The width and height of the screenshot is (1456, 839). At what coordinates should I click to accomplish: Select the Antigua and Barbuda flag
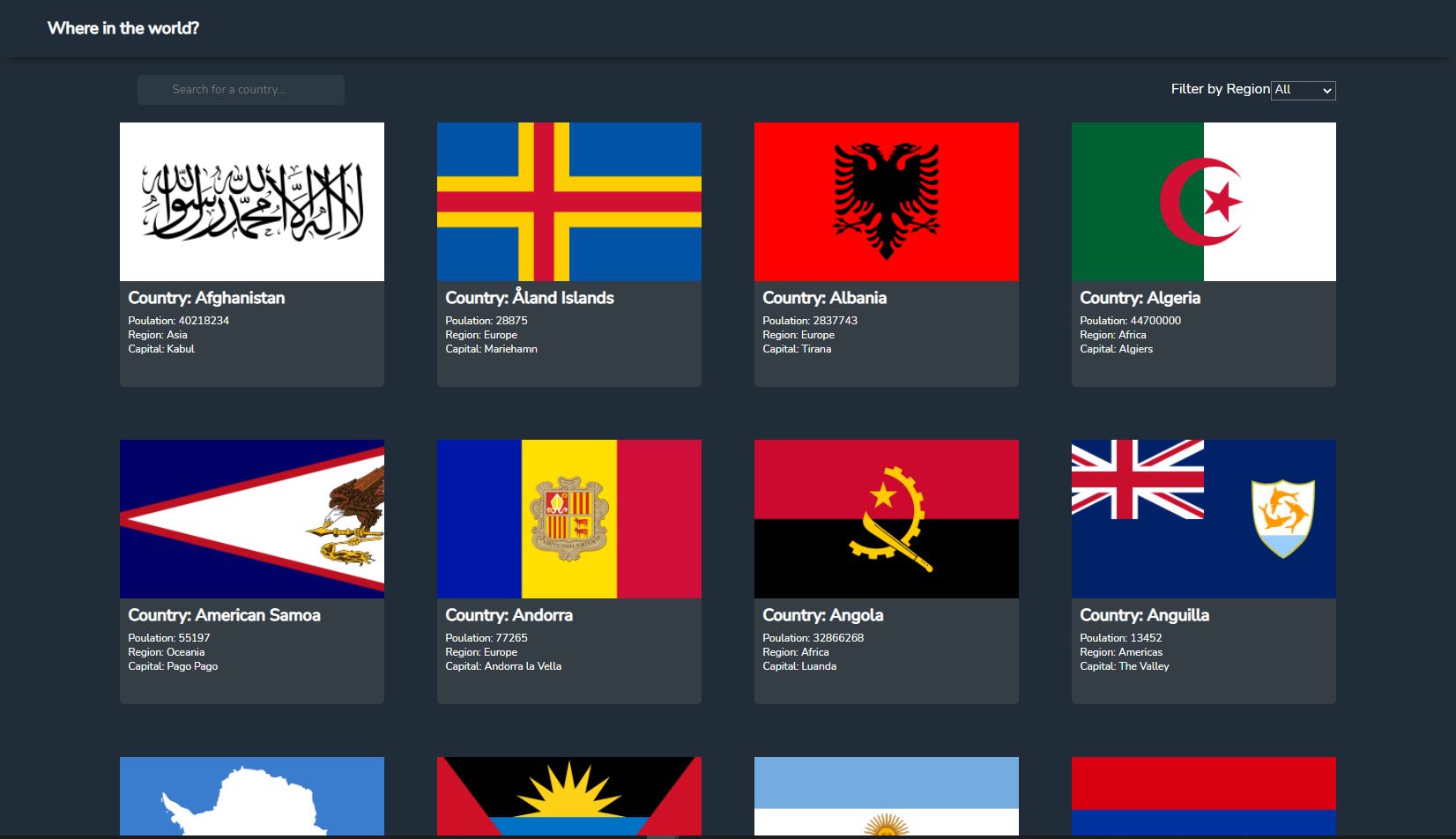pos(569,797)
